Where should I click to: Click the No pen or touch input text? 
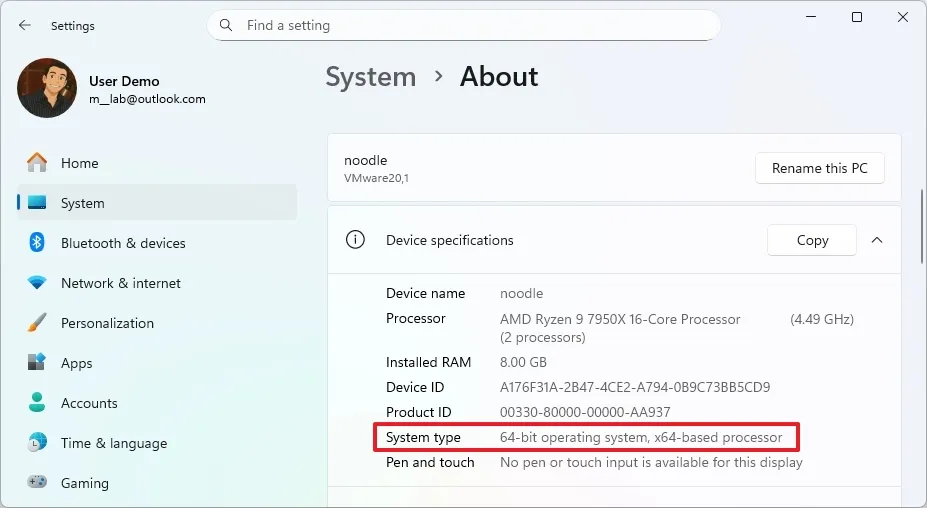coord(652,462)
